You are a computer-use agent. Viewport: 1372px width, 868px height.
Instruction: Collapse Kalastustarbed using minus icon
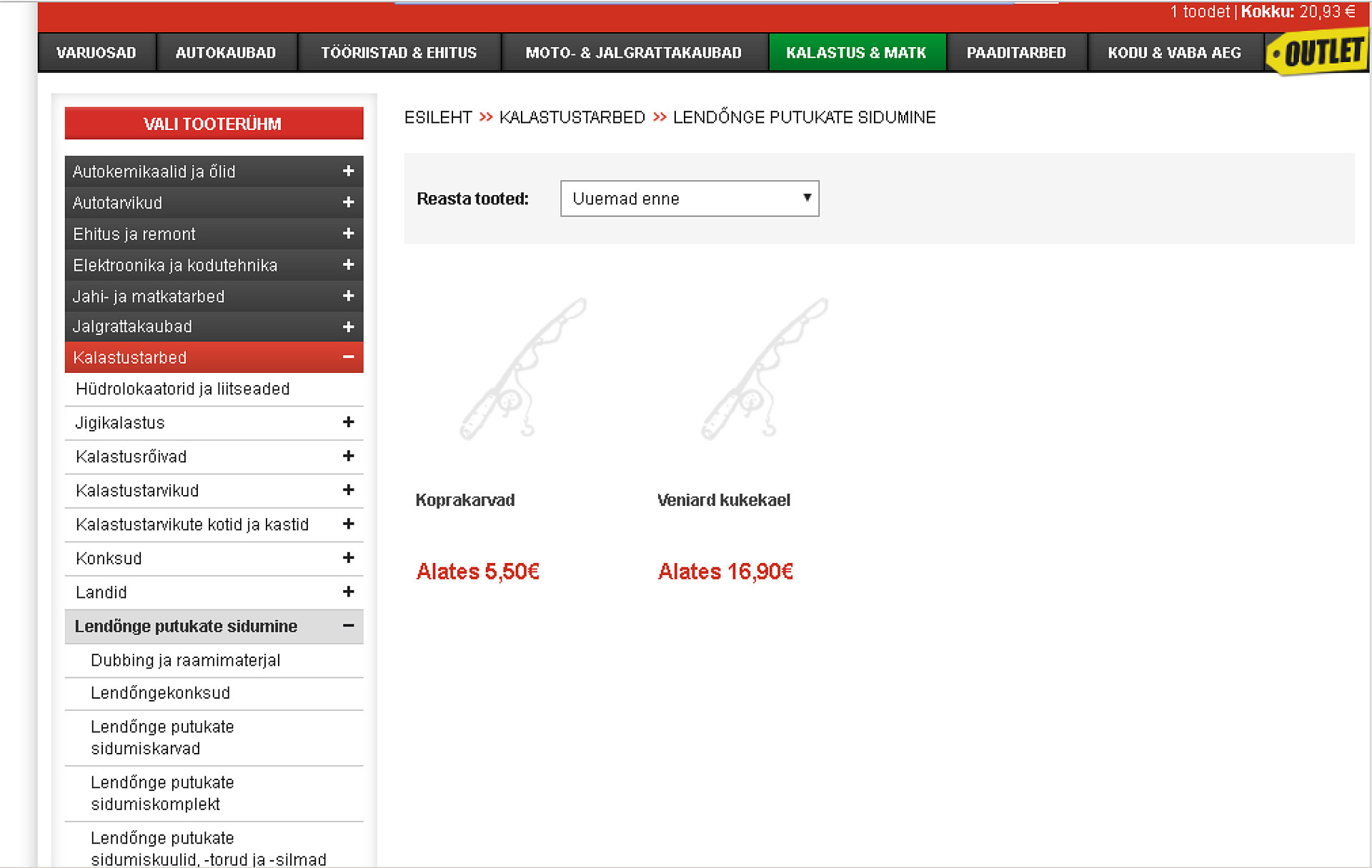pyautogui.click(x=348, y=357)
